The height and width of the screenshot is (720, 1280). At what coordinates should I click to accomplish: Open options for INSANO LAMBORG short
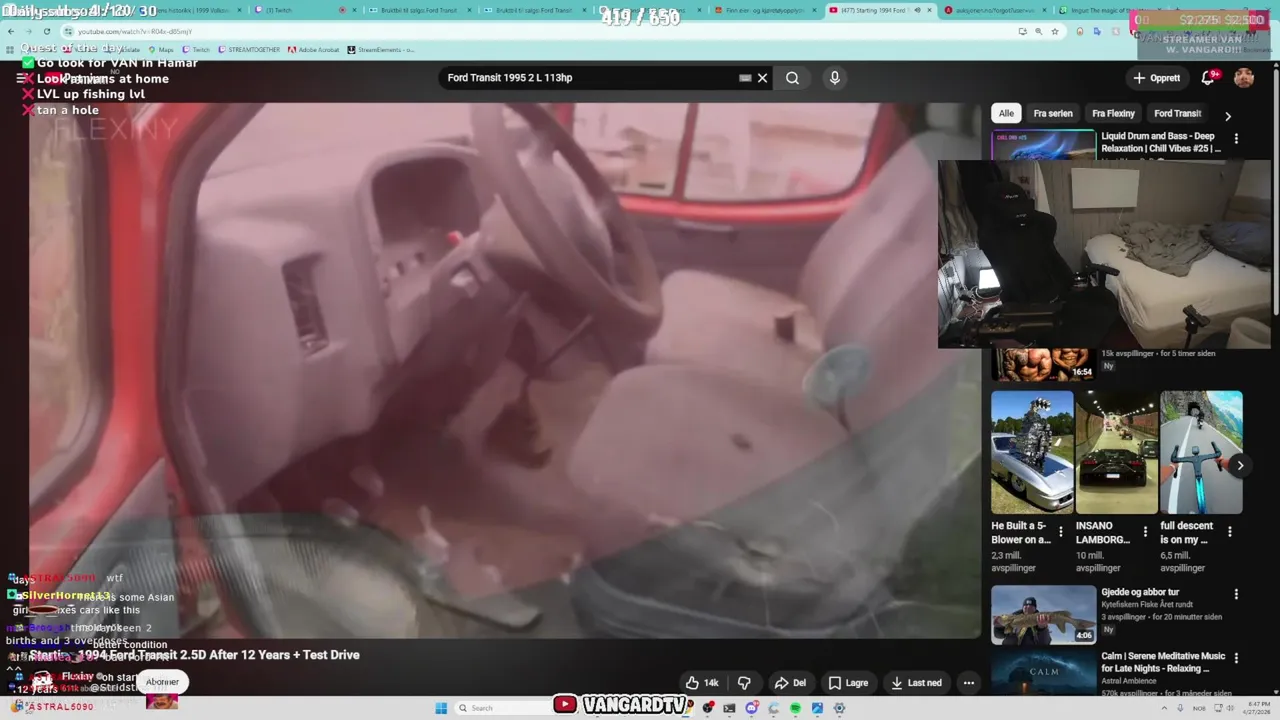1145,532
